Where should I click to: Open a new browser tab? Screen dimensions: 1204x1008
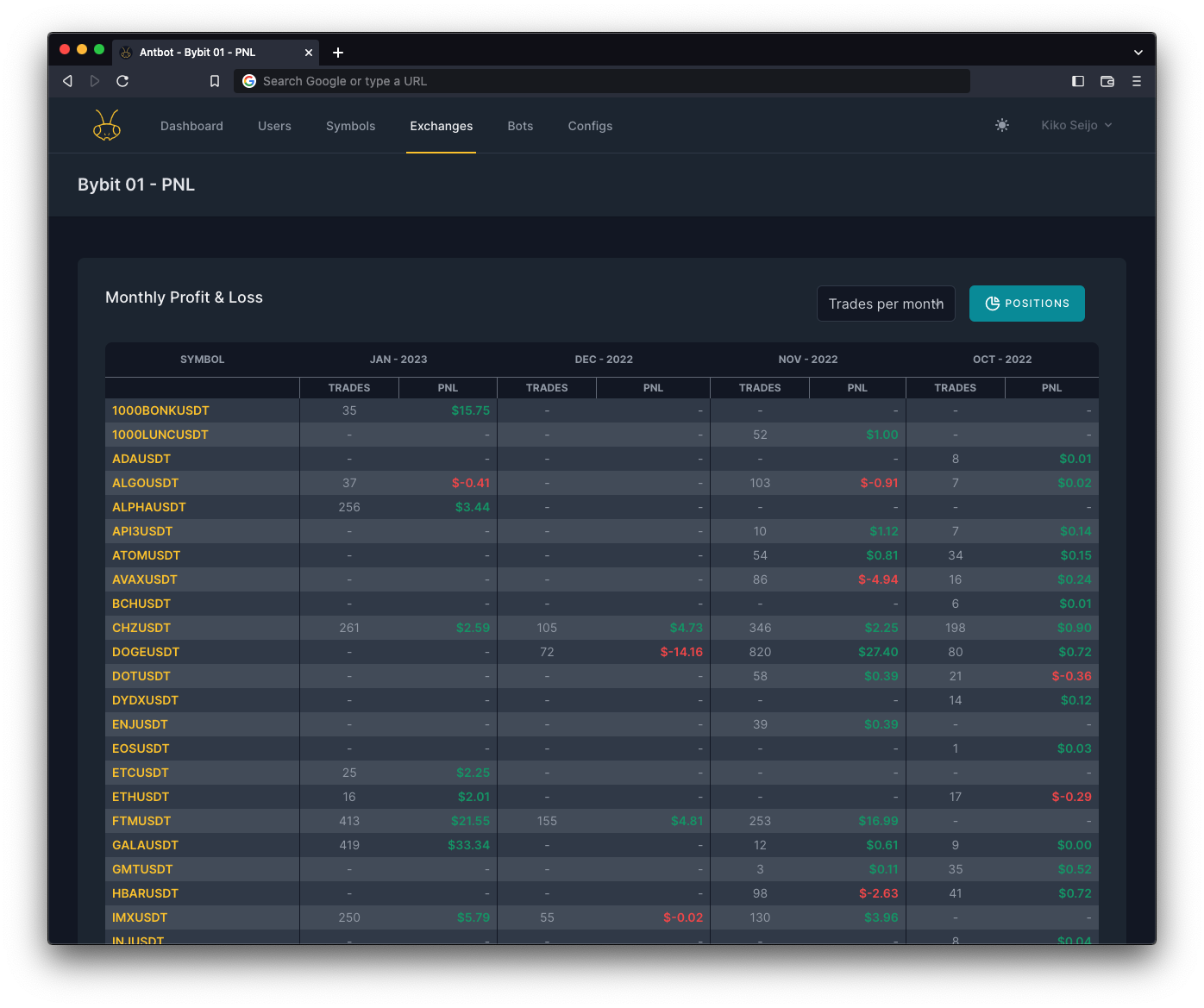[338, 53]
